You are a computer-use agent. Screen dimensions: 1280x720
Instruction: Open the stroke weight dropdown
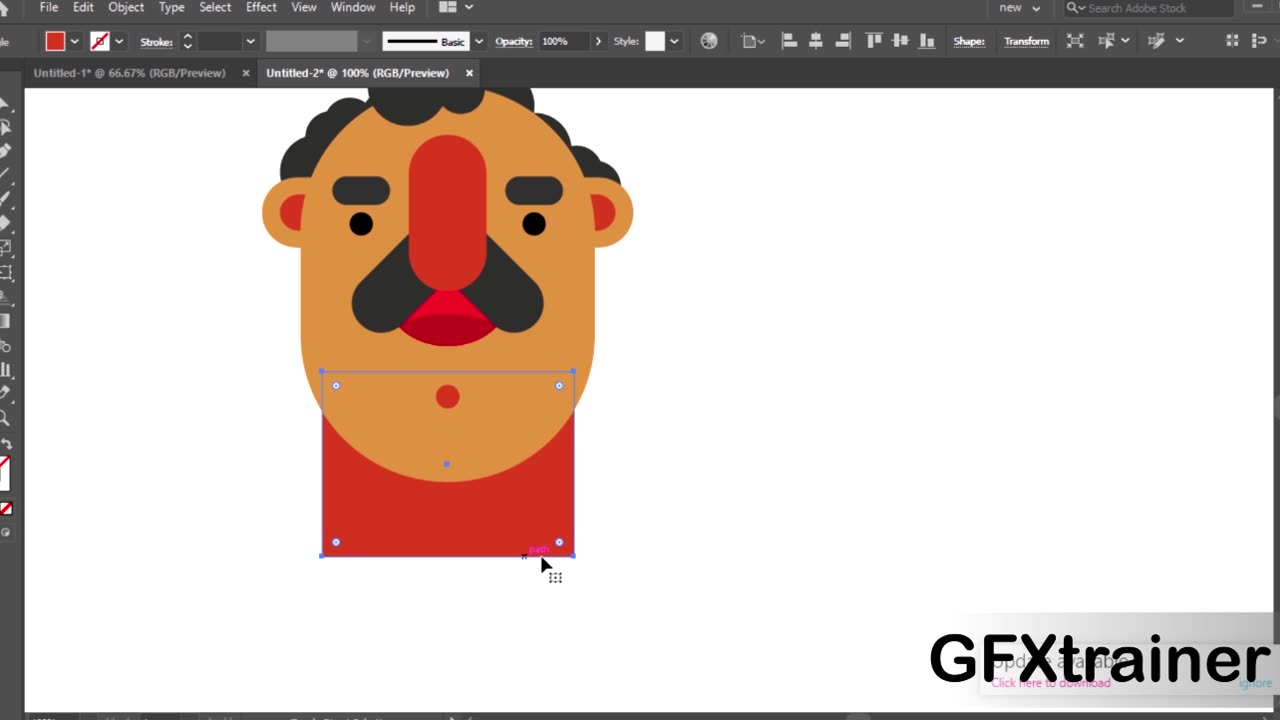click(x=250, y=41)
